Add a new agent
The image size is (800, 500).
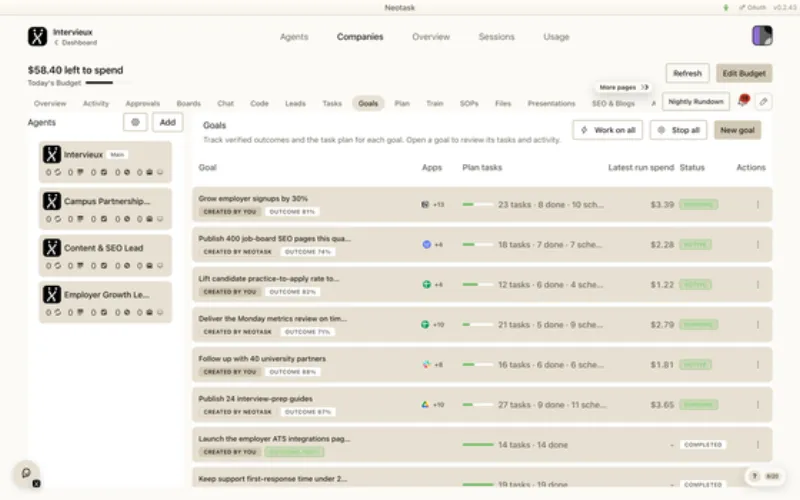point(167,122)
